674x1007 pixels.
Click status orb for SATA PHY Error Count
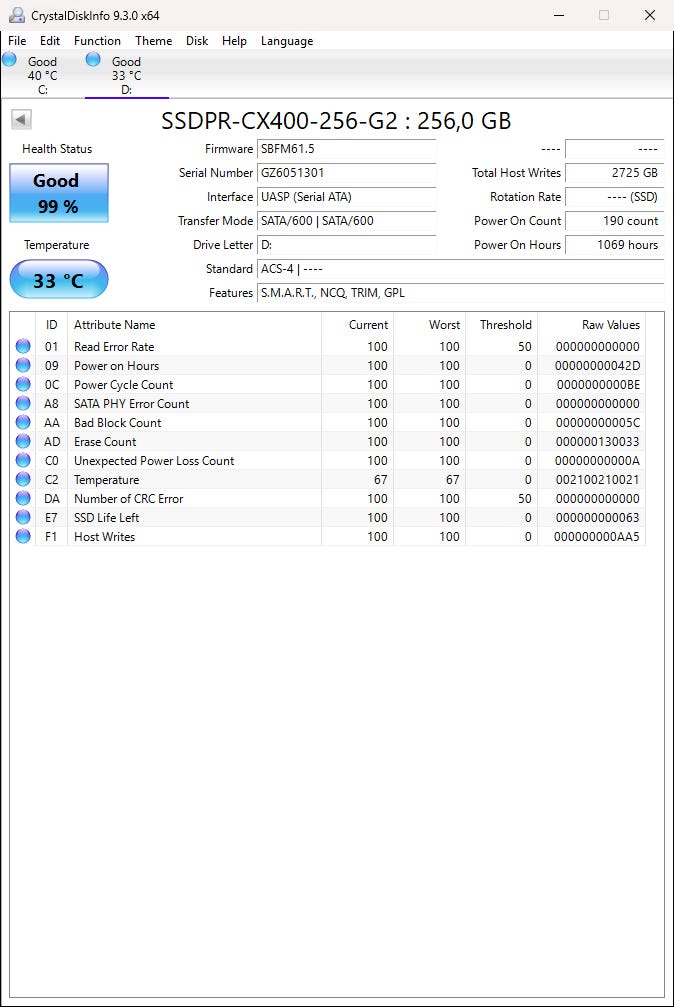(23, 403)
